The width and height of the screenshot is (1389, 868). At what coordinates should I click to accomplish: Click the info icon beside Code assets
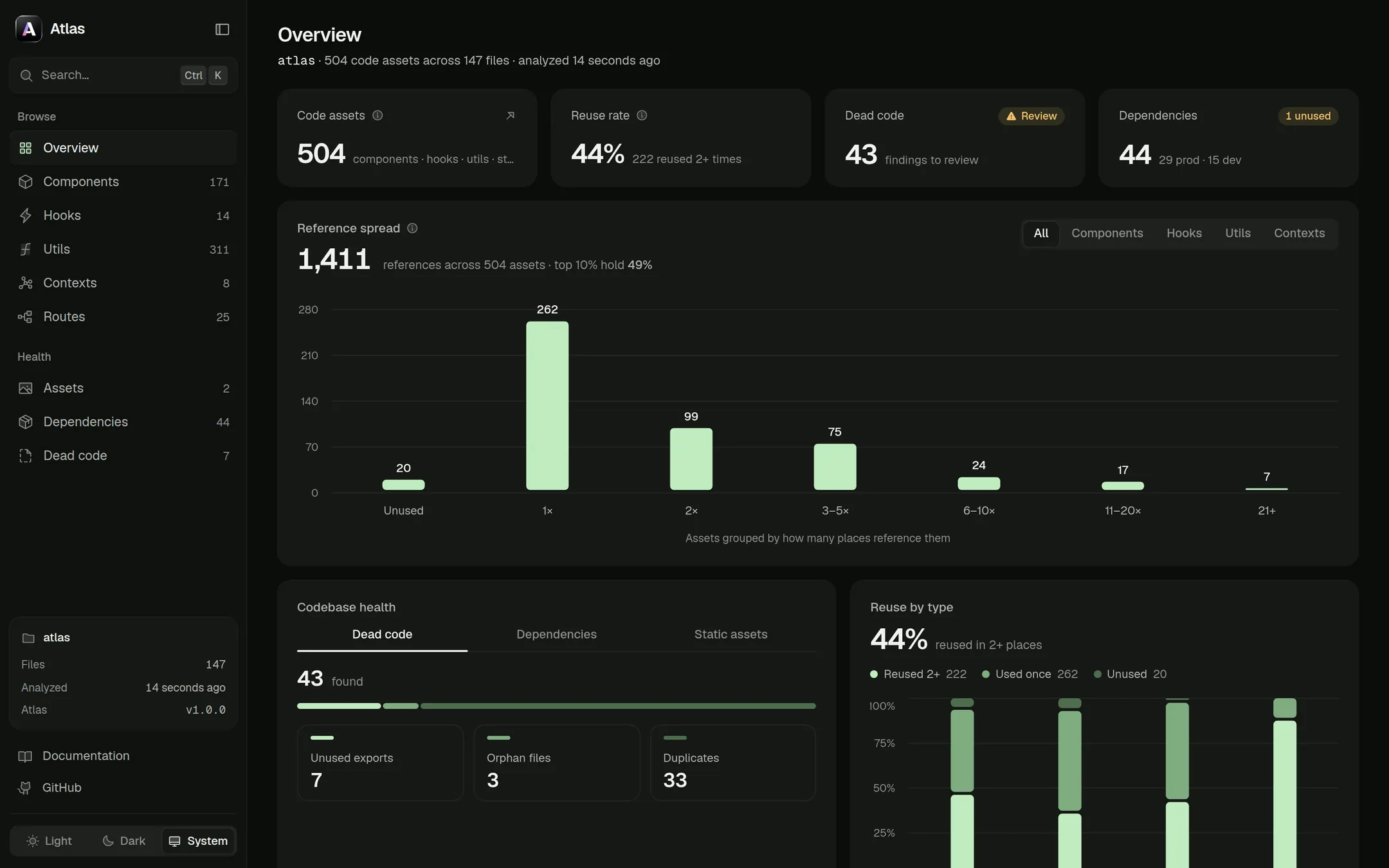[x=377, y=116]
